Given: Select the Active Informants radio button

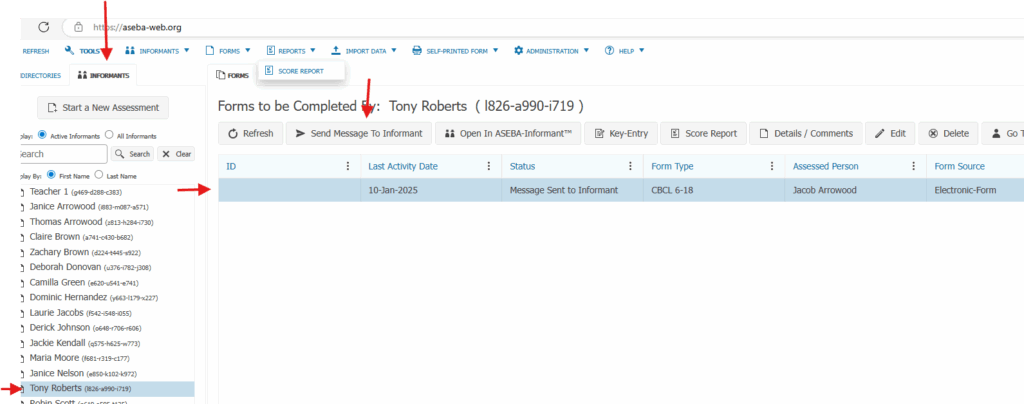Looking at the screenshot, I should click(x=42, y=136).
